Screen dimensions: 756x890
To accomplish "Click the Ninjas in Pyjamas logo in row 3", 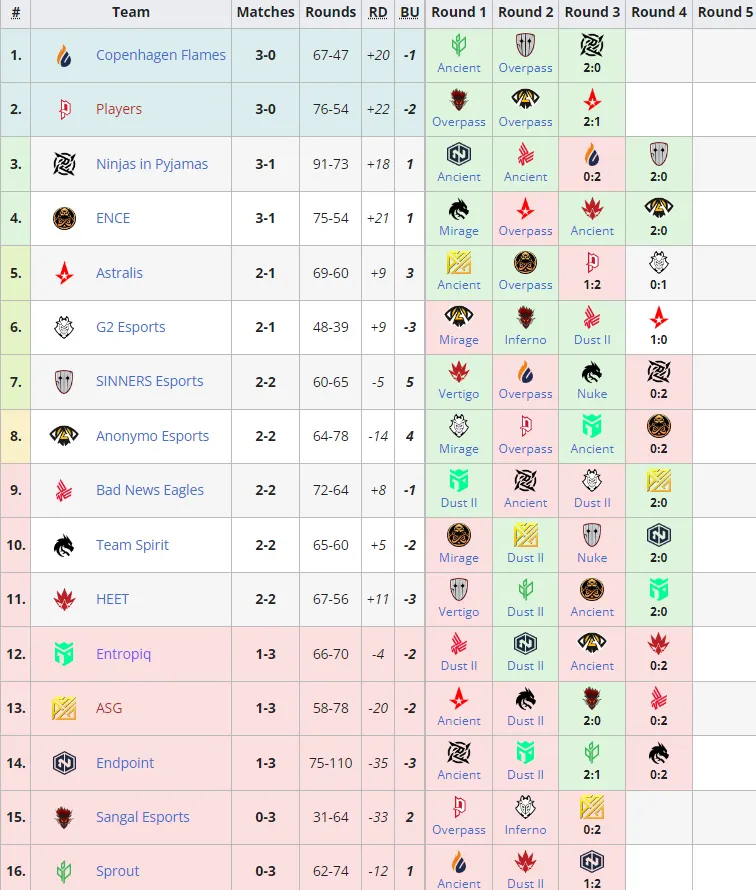I will (64, 164).
